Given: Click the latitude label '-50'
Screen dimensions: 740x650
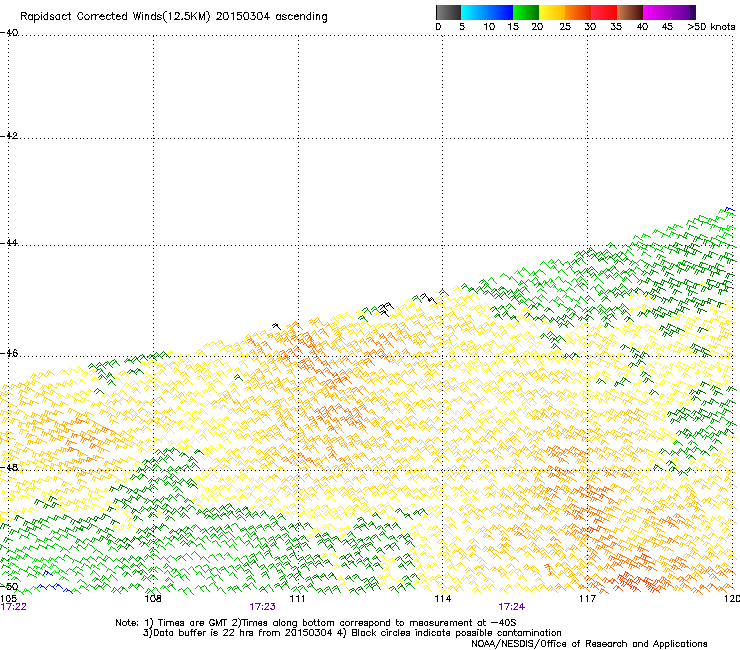Looking at the screenshot, I should (x=9, y=587).
